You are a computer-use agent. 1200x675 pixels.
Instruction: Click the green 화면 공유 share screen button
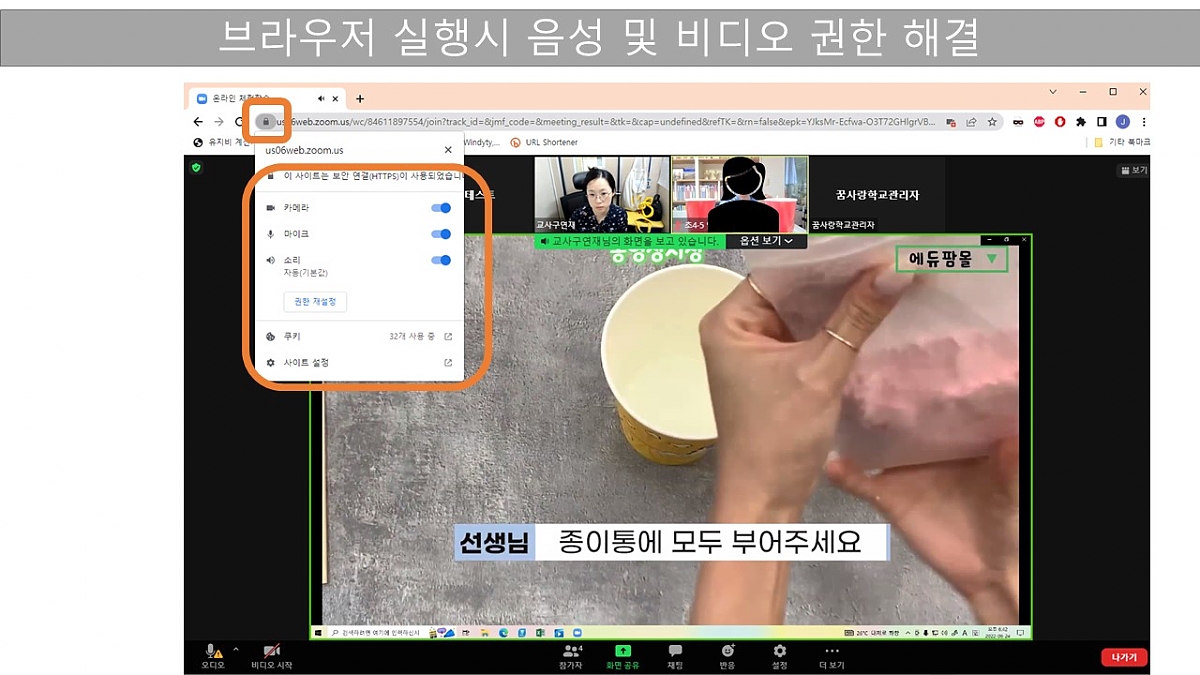click(622, 656)
